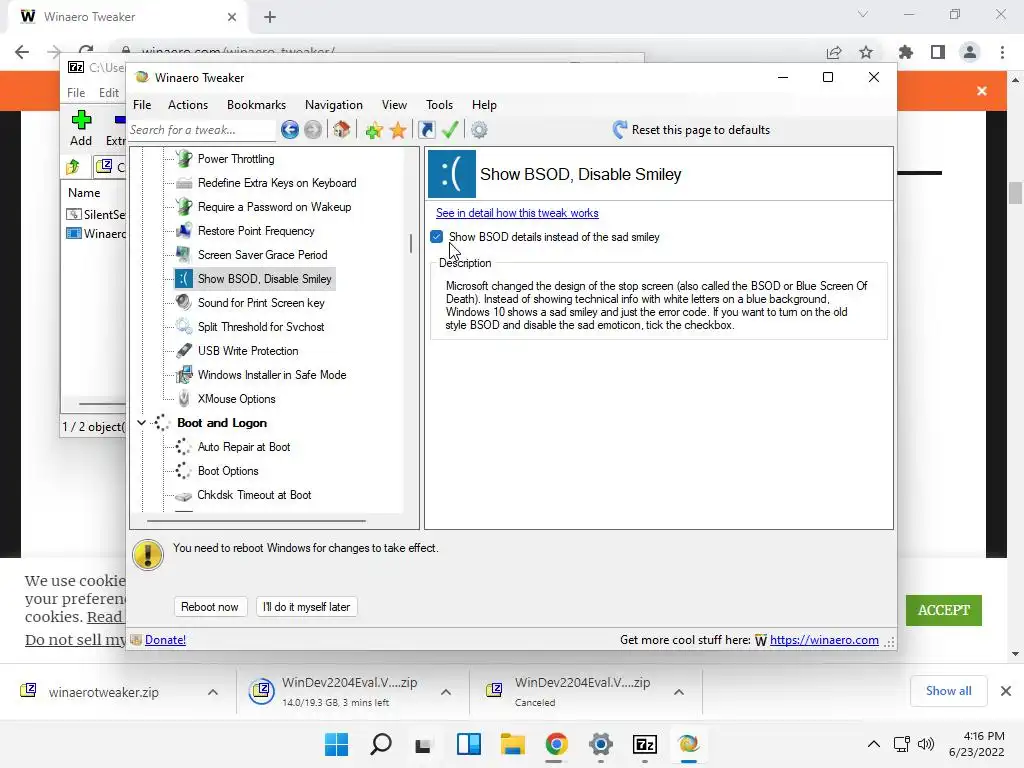The width and height of the screenshot is (1024, 768).
Task: Click Show all downloads button
Action: 948,691
